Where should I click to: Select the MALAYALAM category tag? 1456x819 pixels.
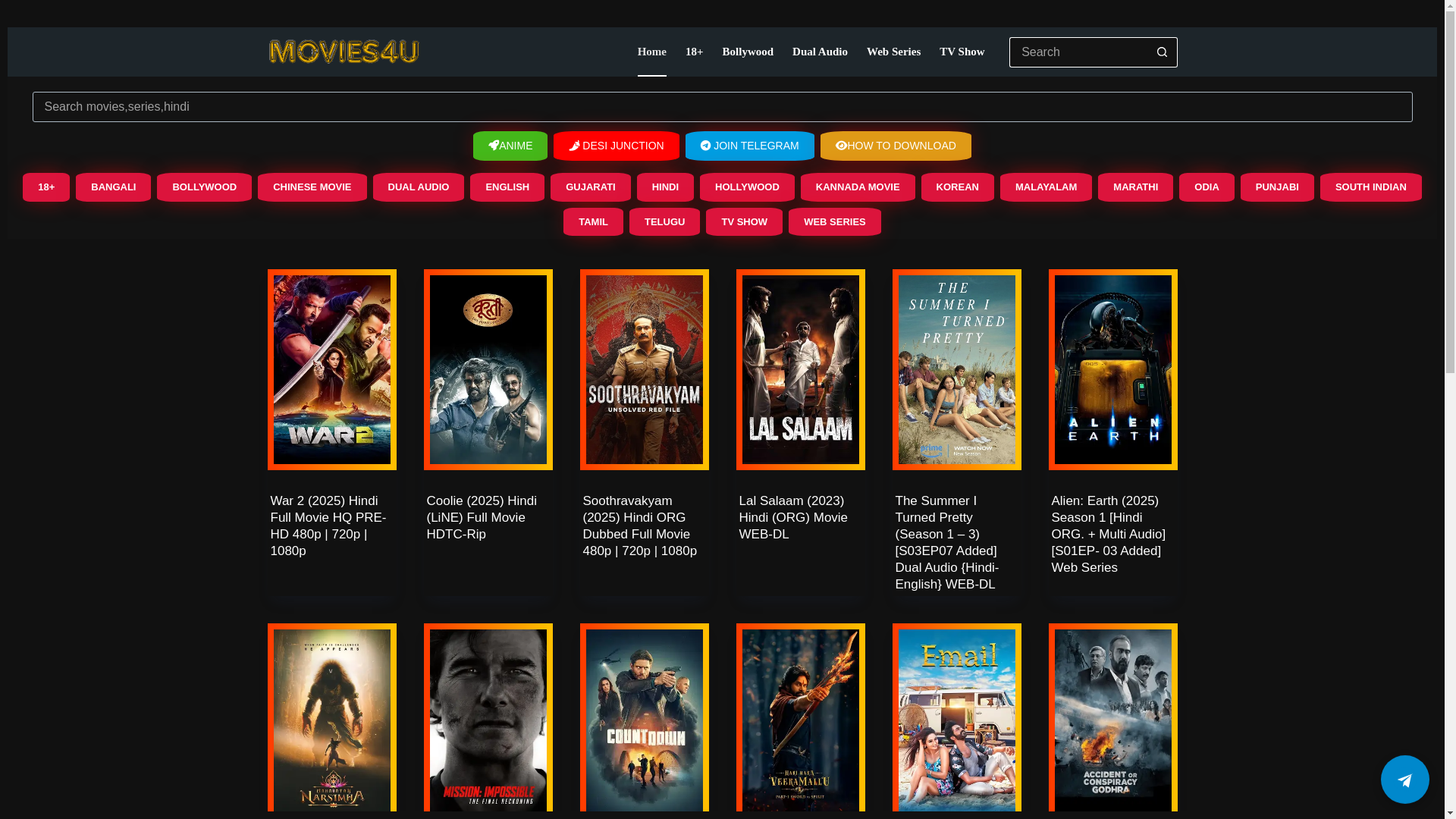pos(1046,187)
